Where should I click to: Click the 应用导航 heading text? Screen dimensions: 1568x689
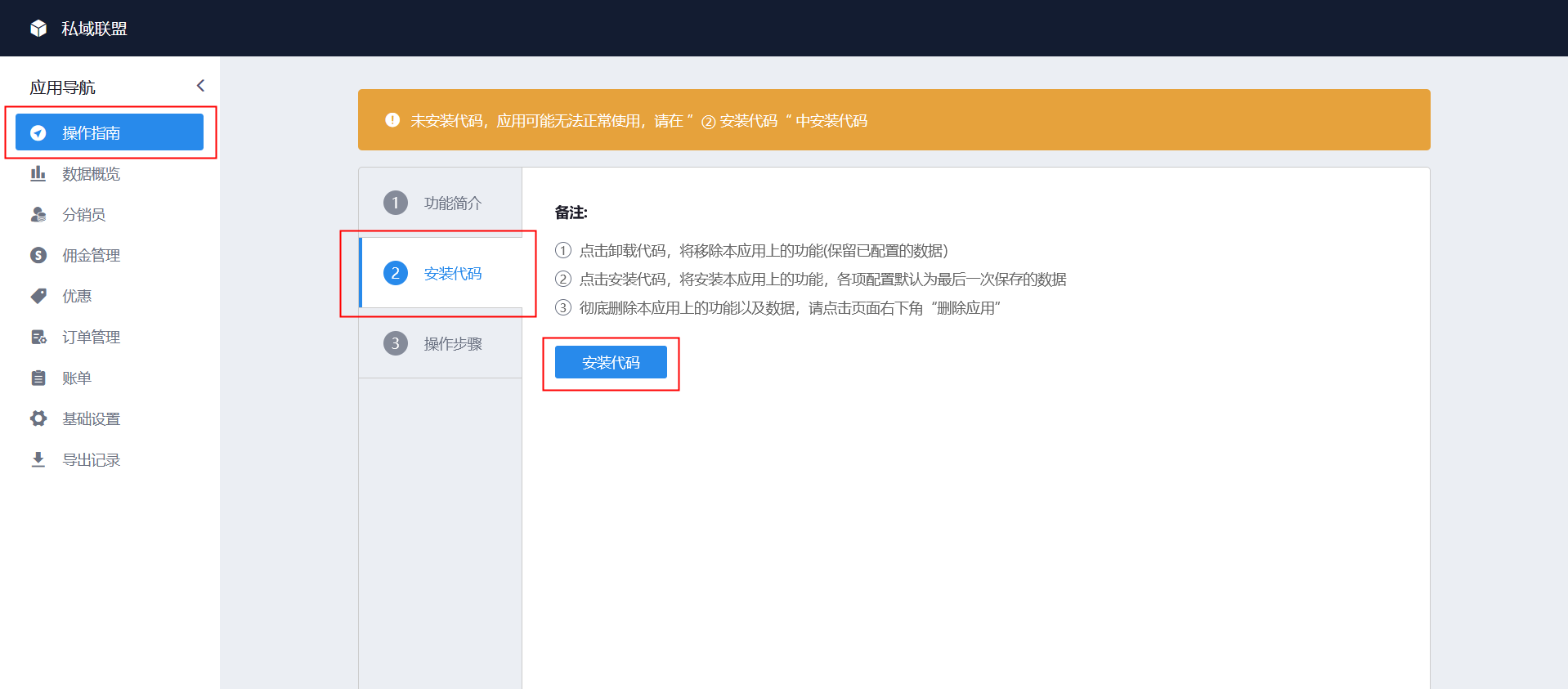tap(62, 87)
